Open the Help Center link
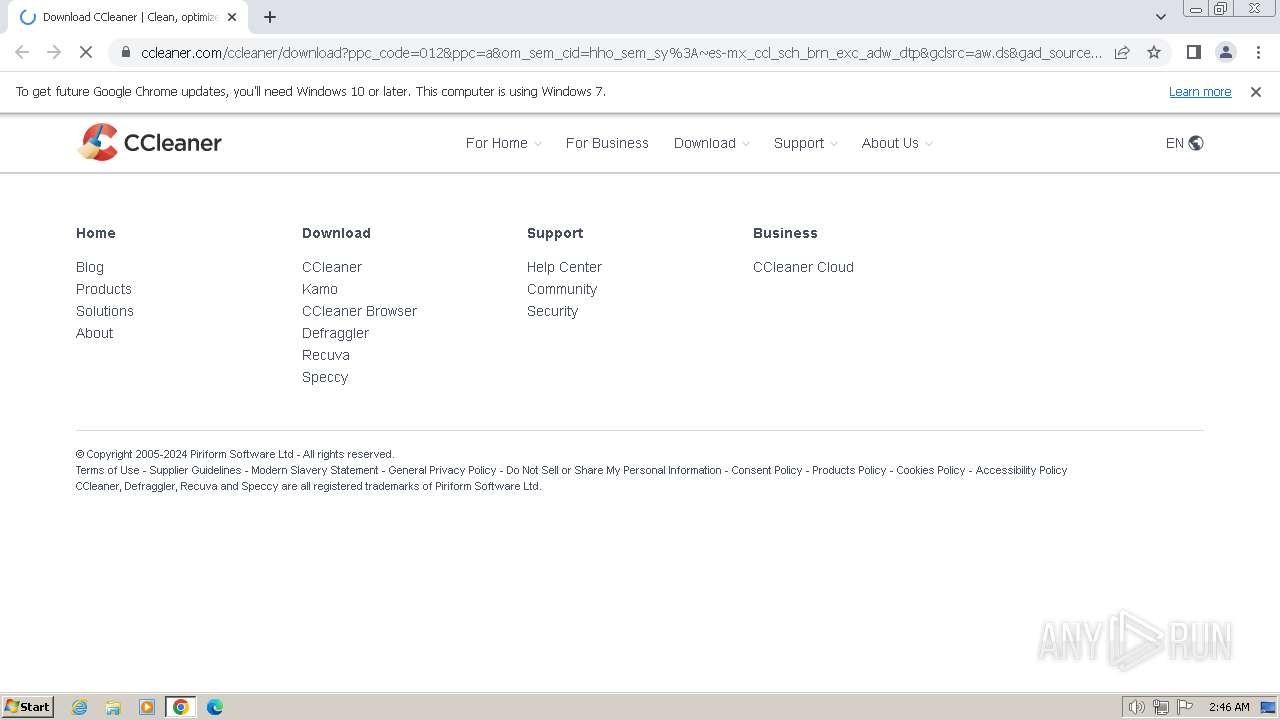Screen dimensions: 1280x720 565,267
